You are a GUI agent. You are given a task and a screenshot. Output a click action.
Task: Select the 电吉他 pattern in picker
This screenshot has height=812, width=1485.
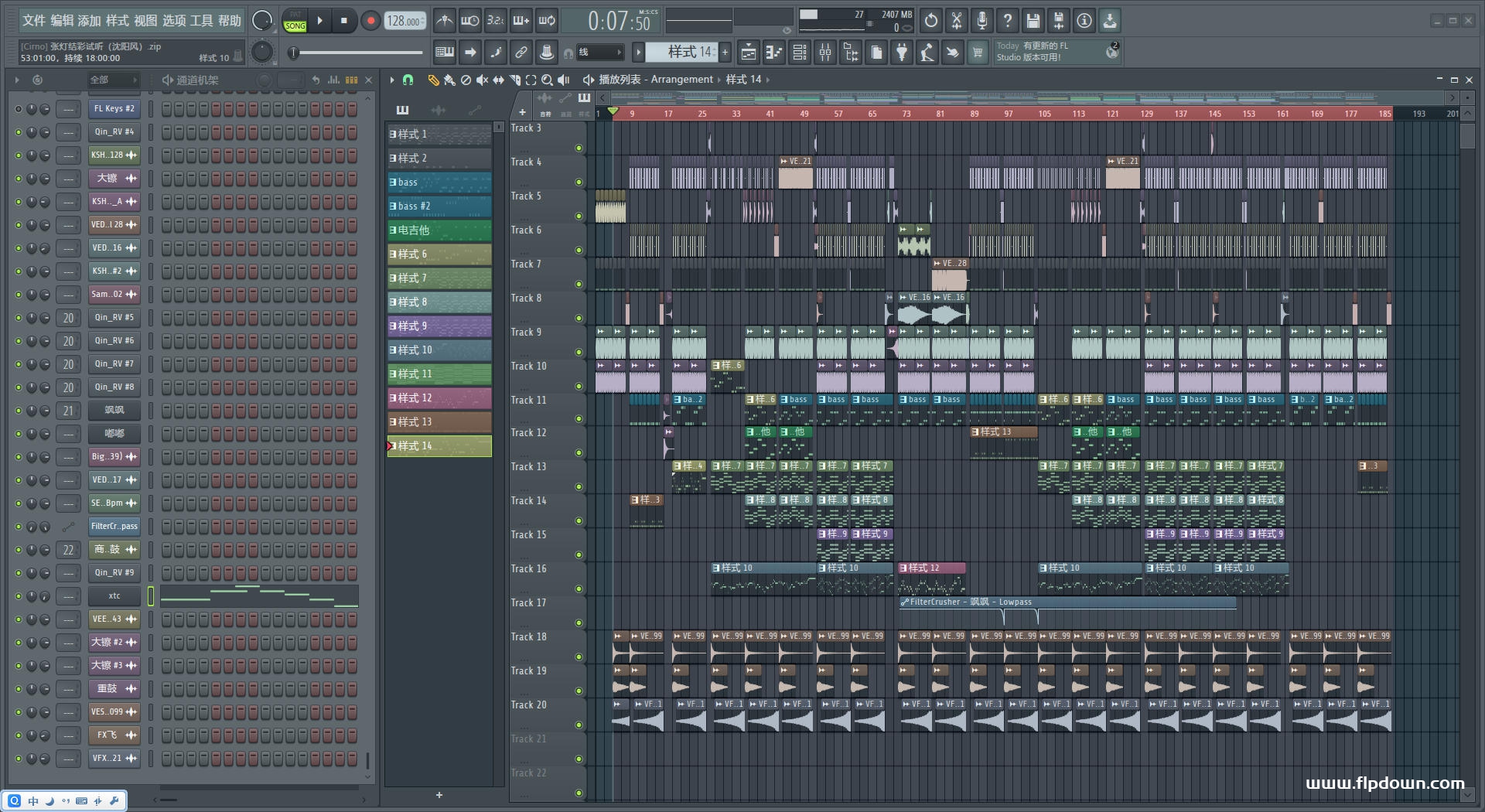pyautogui.click(x=439, y=230)
